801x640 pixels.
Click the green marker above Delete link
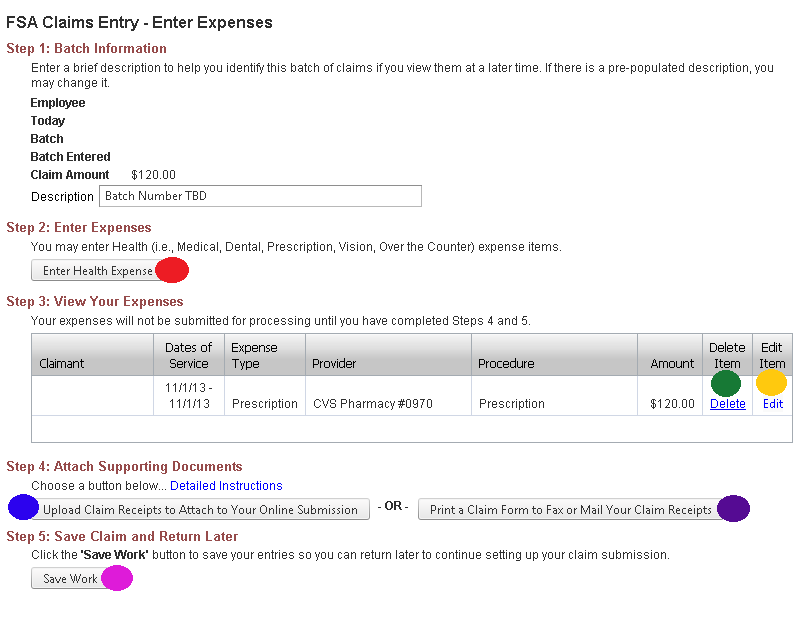725,383
